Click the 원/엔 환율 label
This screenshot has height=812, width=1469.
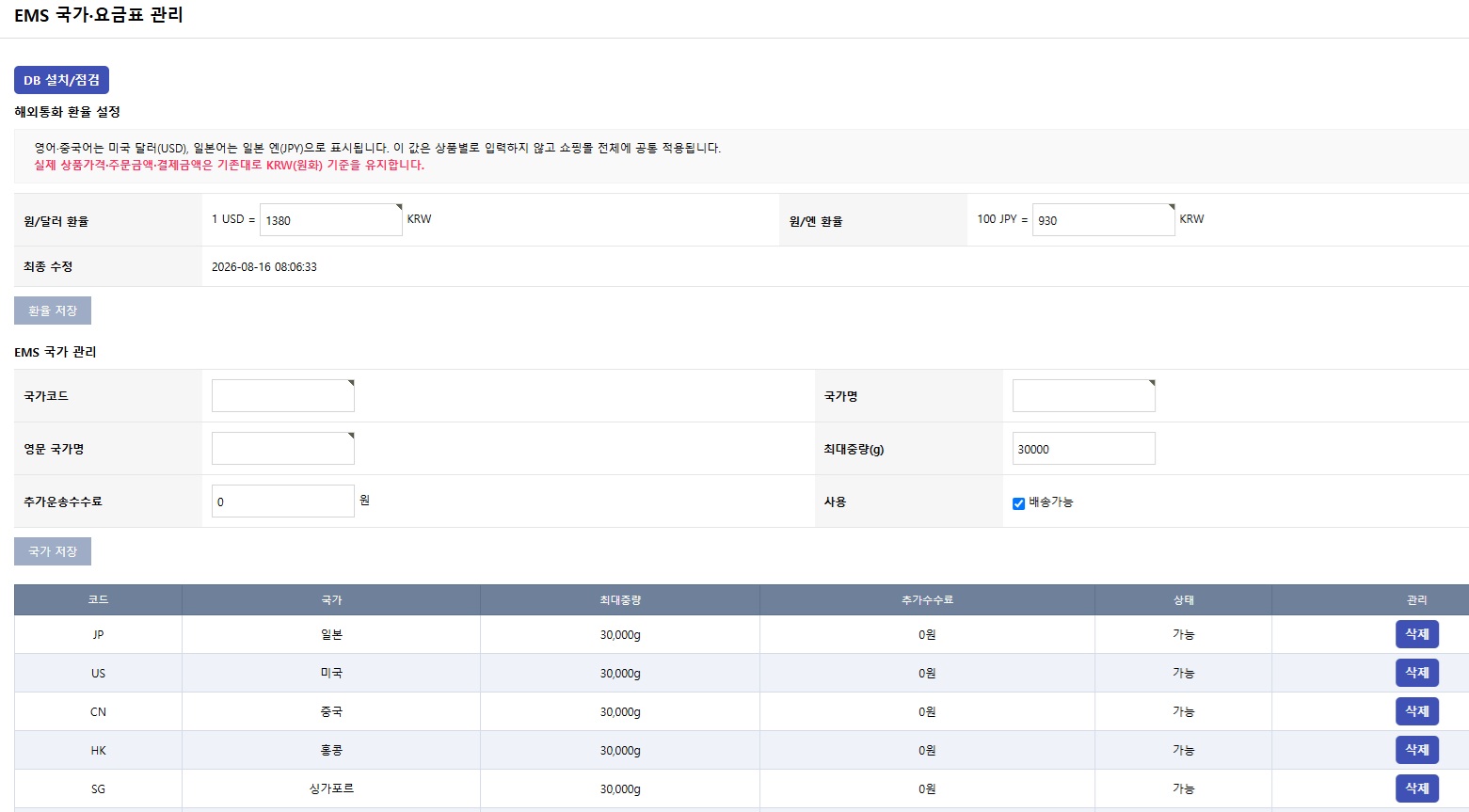(816, 221)
